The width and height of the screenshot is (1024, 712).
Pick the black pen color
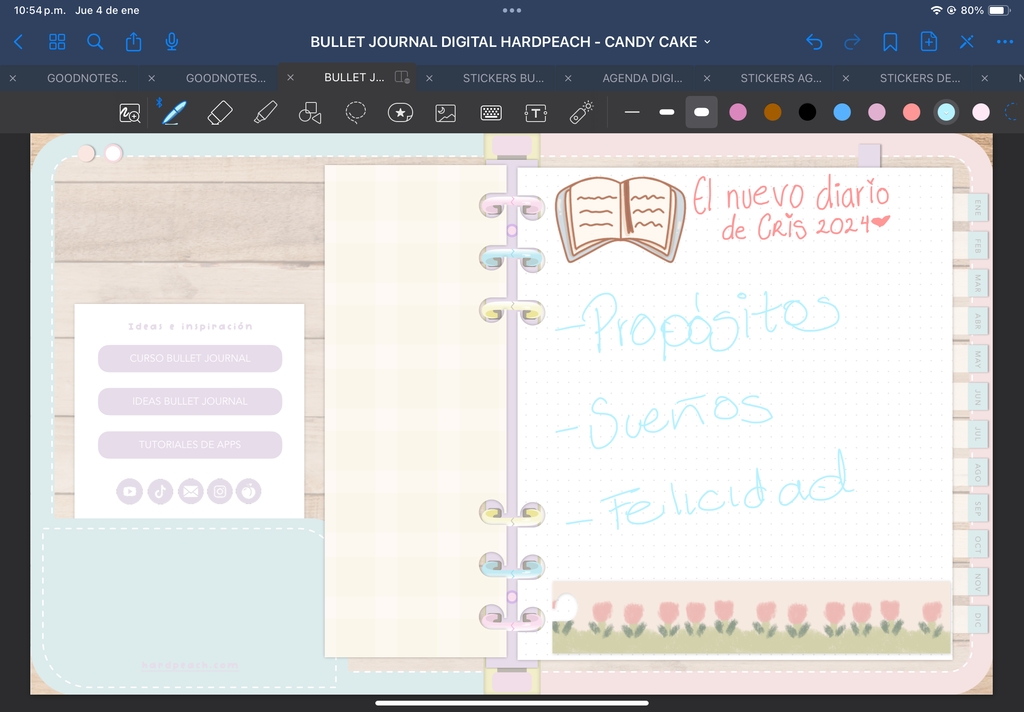point(807,112)
